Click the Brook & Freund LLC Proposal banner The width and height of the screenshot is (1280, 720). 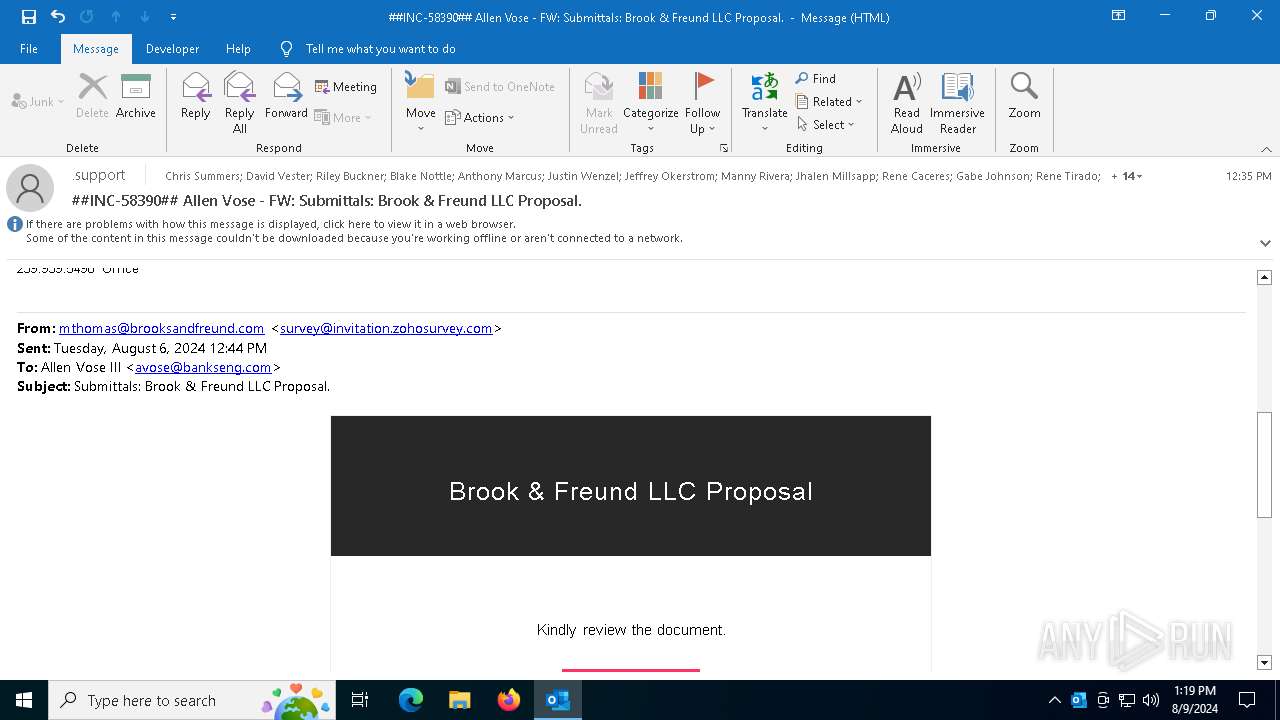631,486
